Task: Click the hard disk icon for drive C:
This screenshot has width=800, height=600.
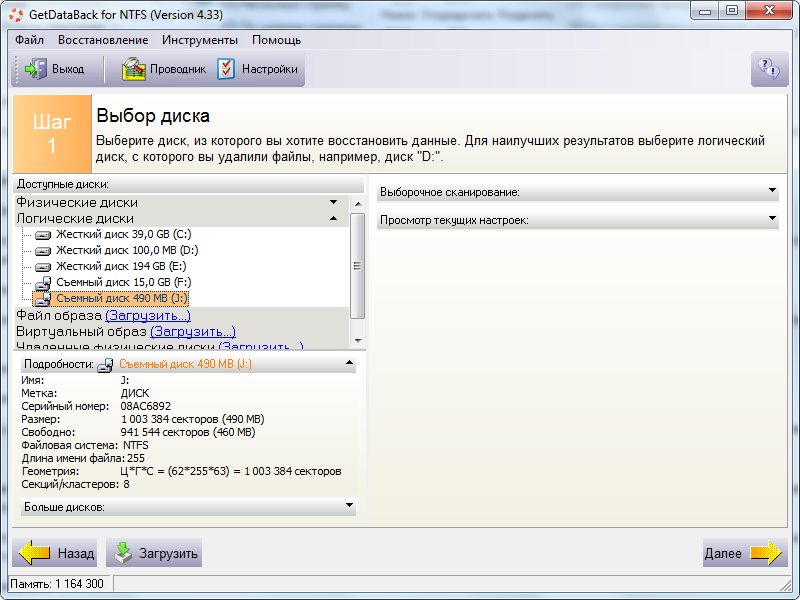Action: (43, 235)
